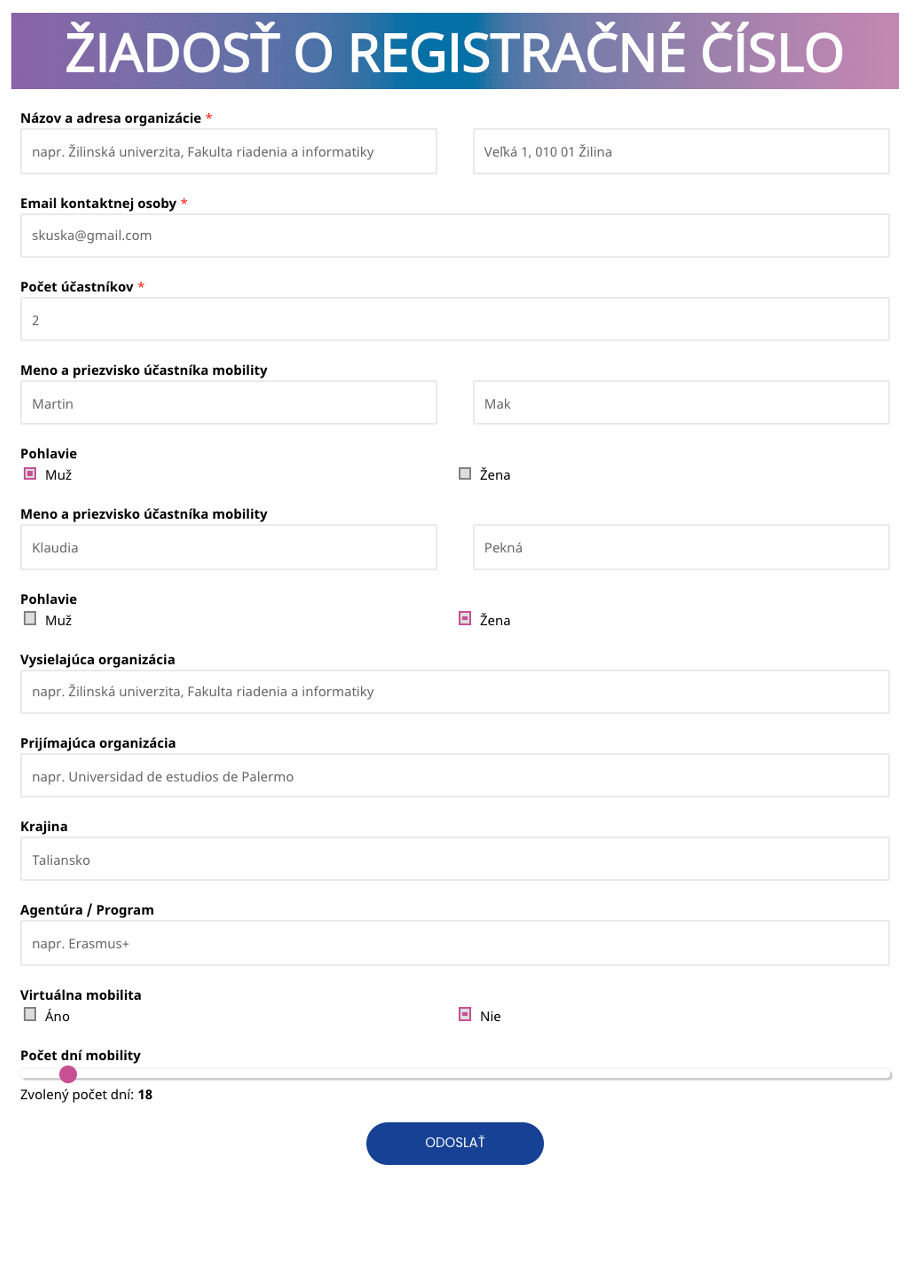Focus the Krajina field showing Taliansko
This screenshot has width=914, height=1264.
point(455,860)
